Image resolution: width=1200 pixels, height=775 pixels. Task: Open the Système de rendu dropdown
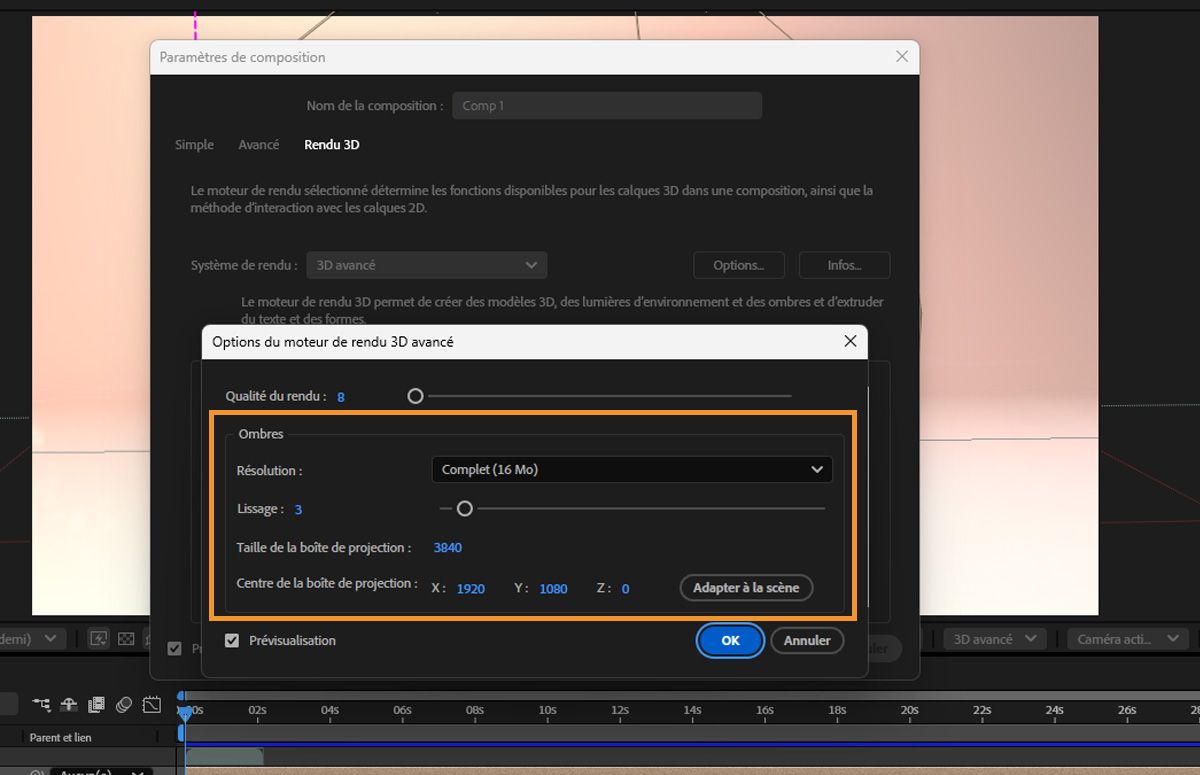(427, 265)
